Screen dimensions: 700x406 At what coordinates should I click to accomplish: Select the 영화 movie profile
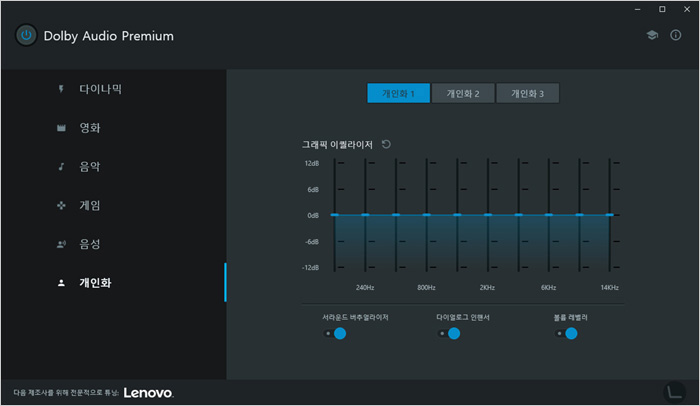(113, 128)
